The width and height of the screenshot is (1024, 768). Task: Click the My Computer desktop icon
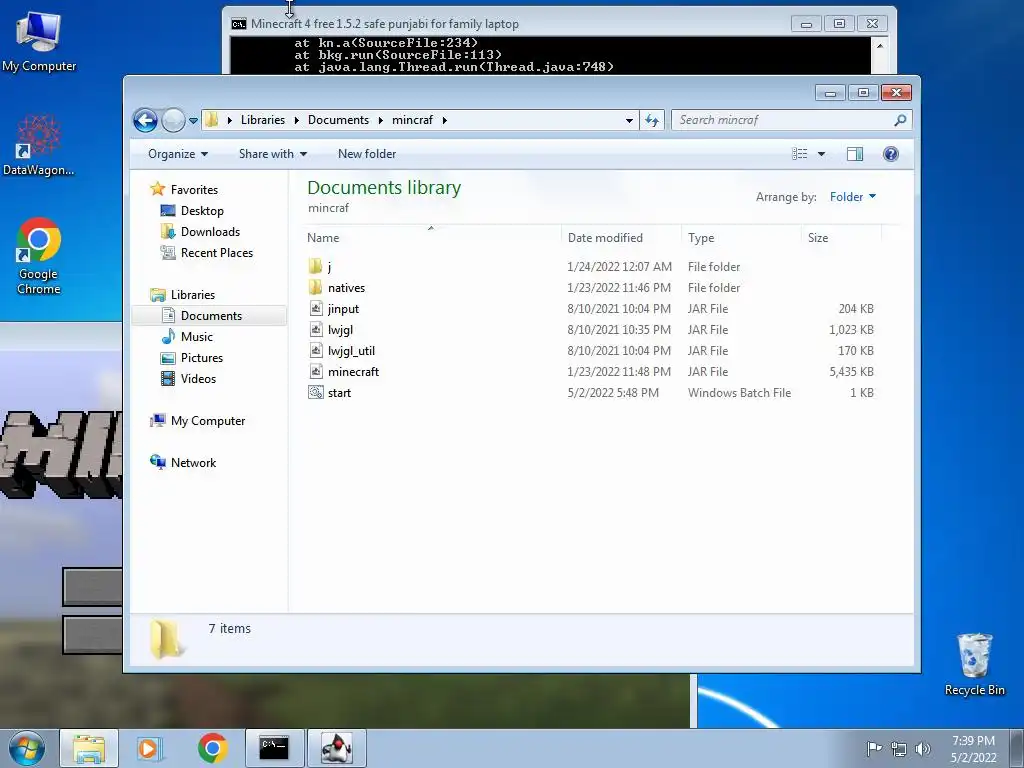39,40
